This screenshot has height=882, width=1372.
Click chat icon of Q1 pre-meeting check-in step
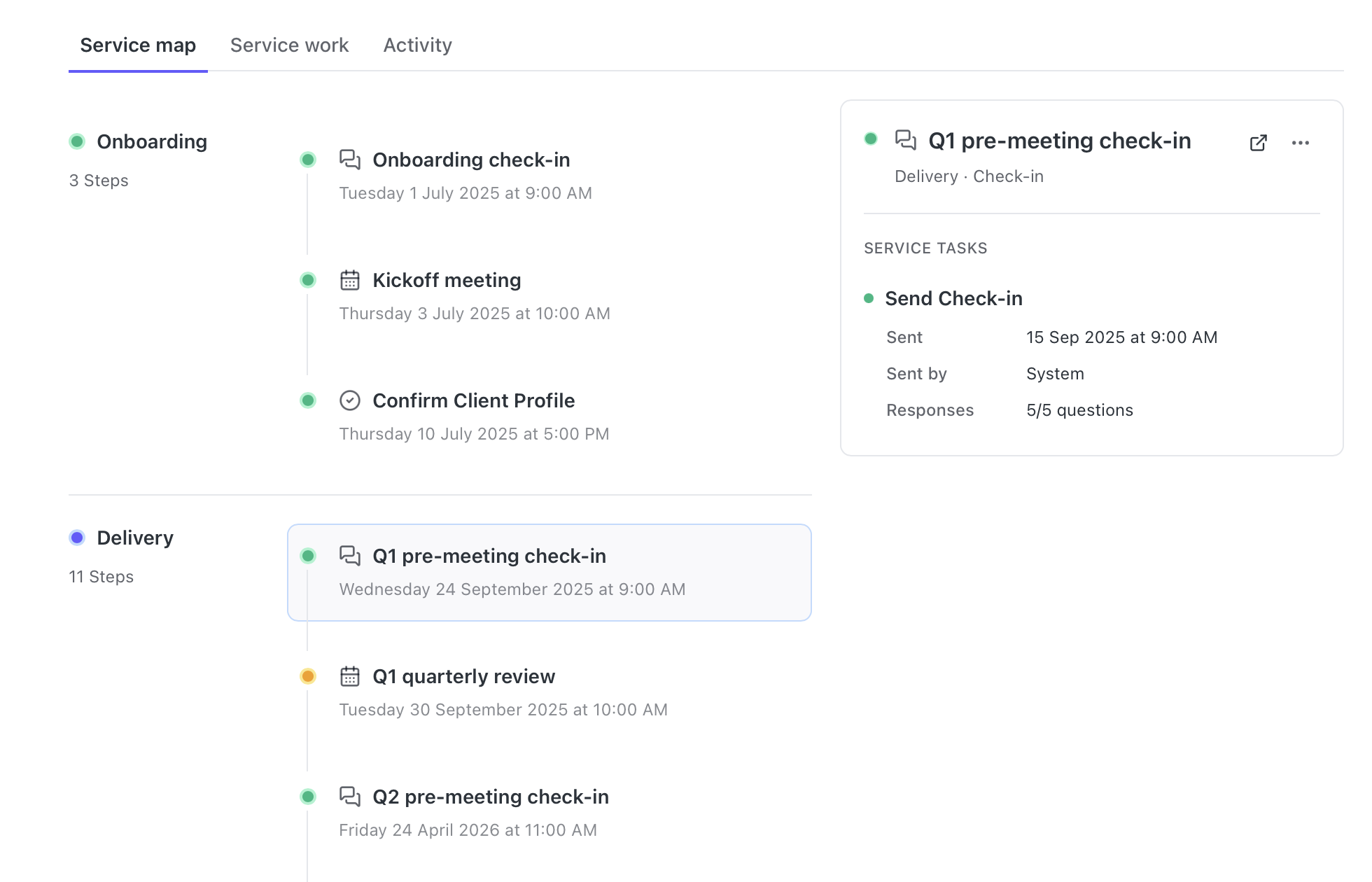350,556
